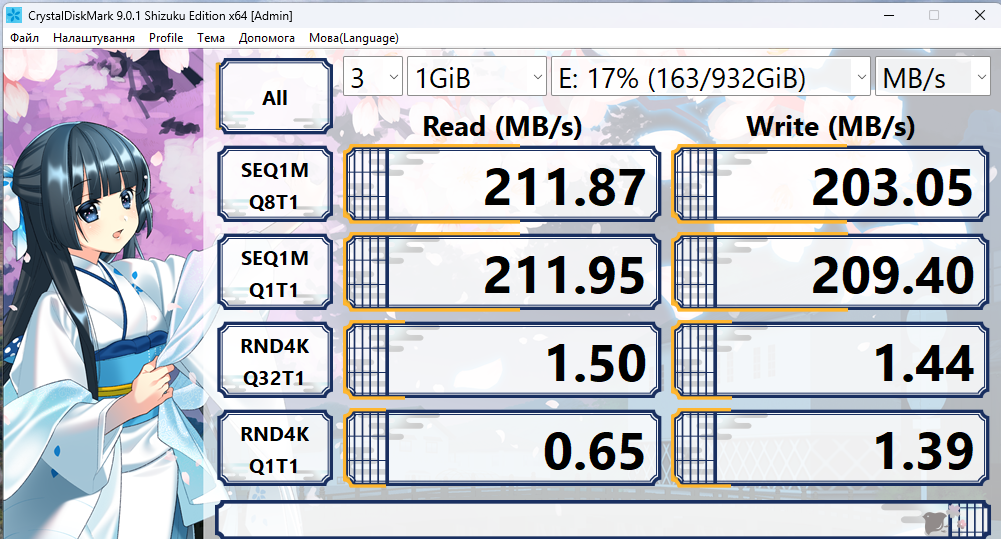Open the Profile menu
The height and width of the screenshot is (539, 1001).
coord(166,38)
